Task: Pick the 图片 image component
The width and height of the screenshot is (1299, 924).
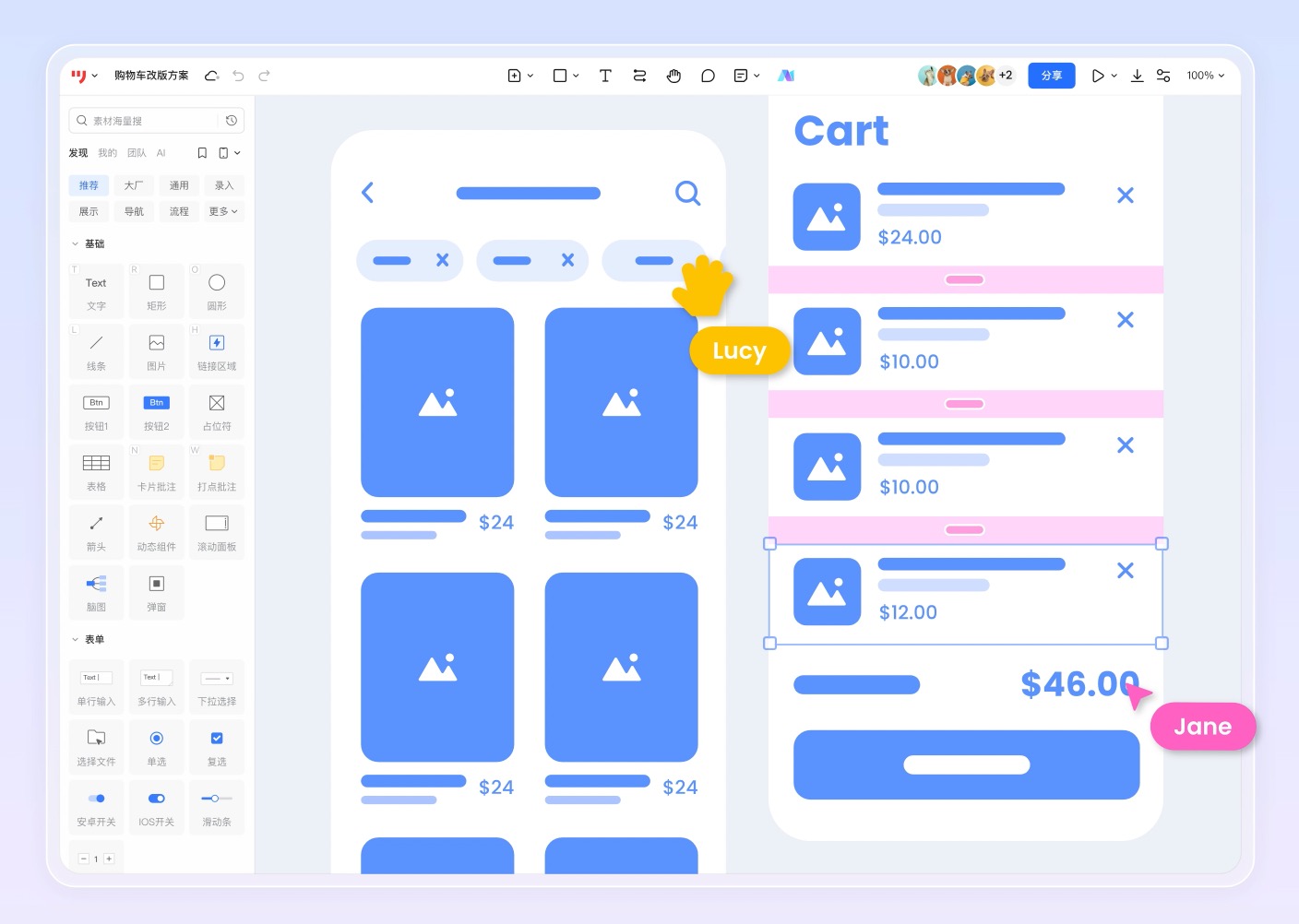Action: (157, 352)
